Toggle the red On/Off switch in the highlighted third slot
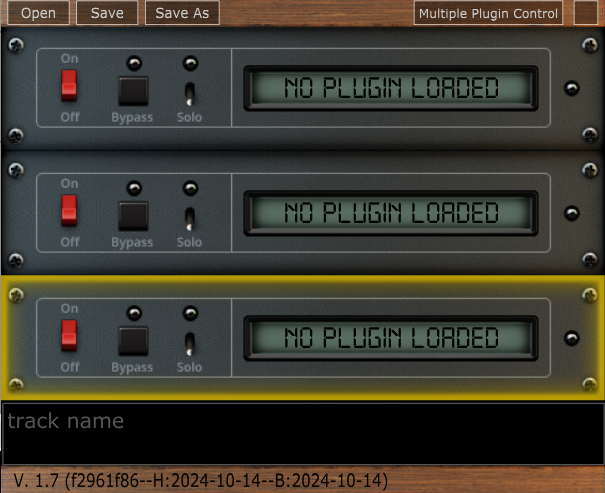 (69, 336)
